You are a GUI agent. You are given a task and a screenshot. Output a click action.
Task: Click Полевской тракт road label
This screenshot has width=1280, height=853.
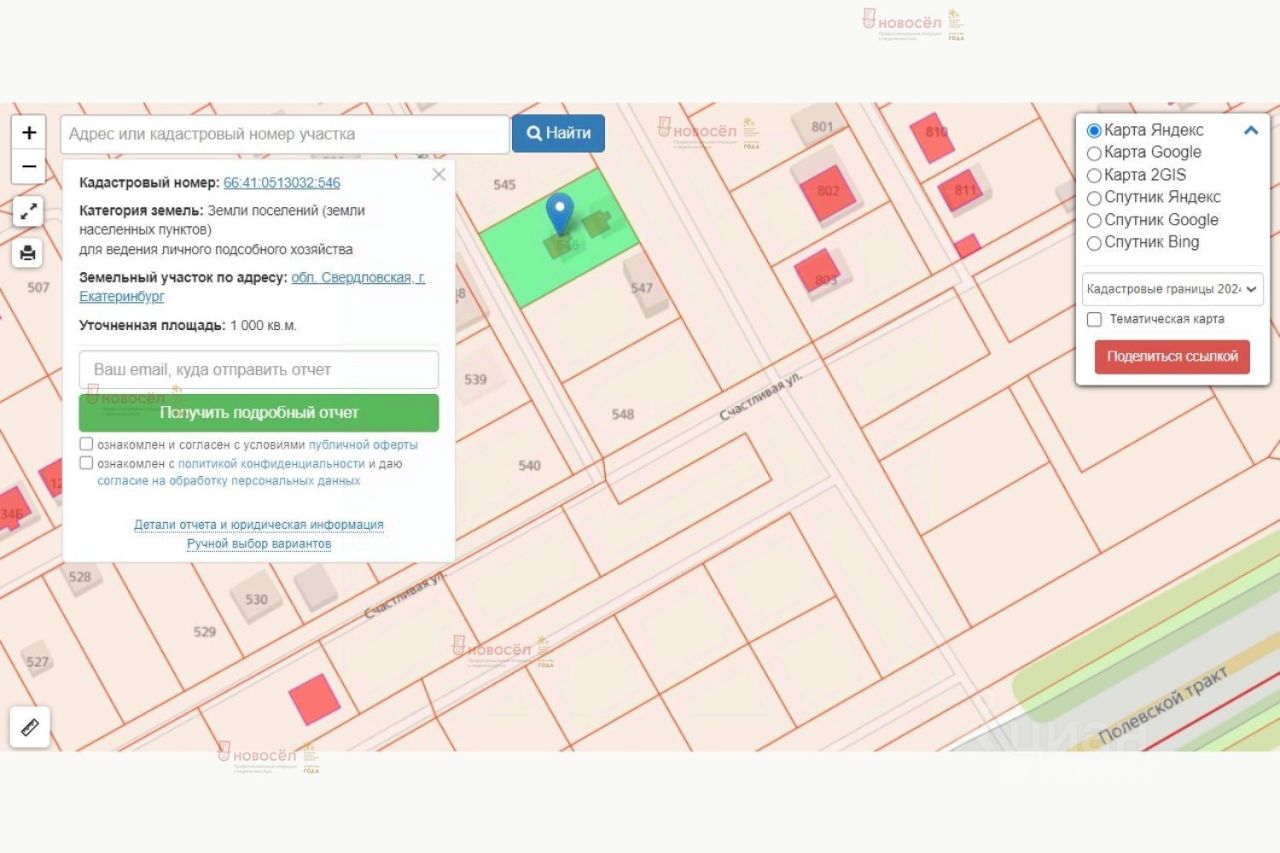[x=1162, y=706]
